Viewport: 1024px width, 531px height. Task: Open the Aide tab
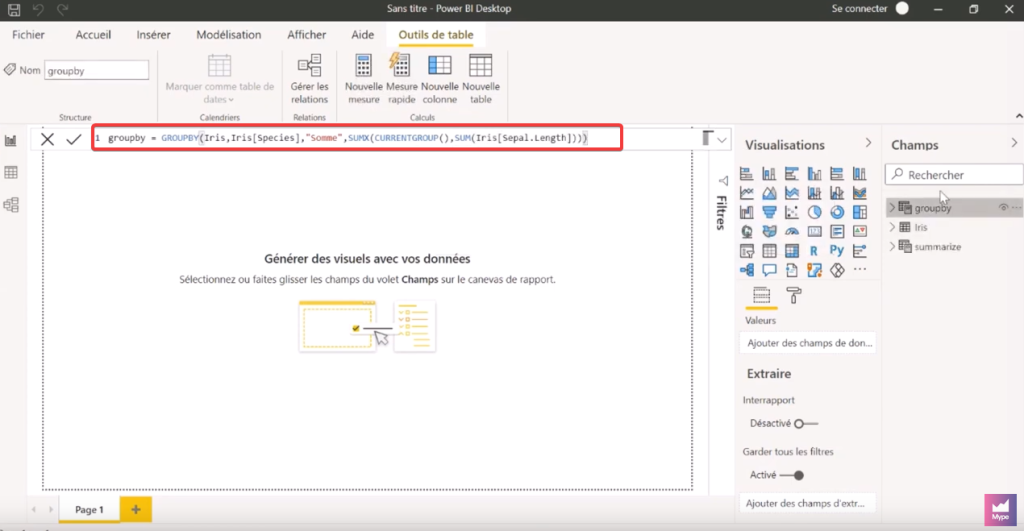point(362,35)
